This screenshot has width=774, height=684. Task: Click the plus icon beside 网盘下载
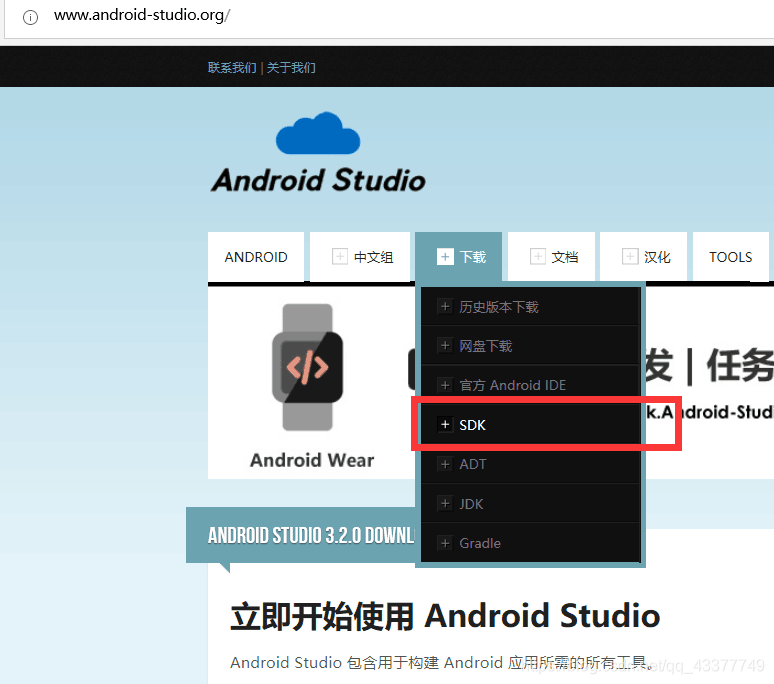445,345
